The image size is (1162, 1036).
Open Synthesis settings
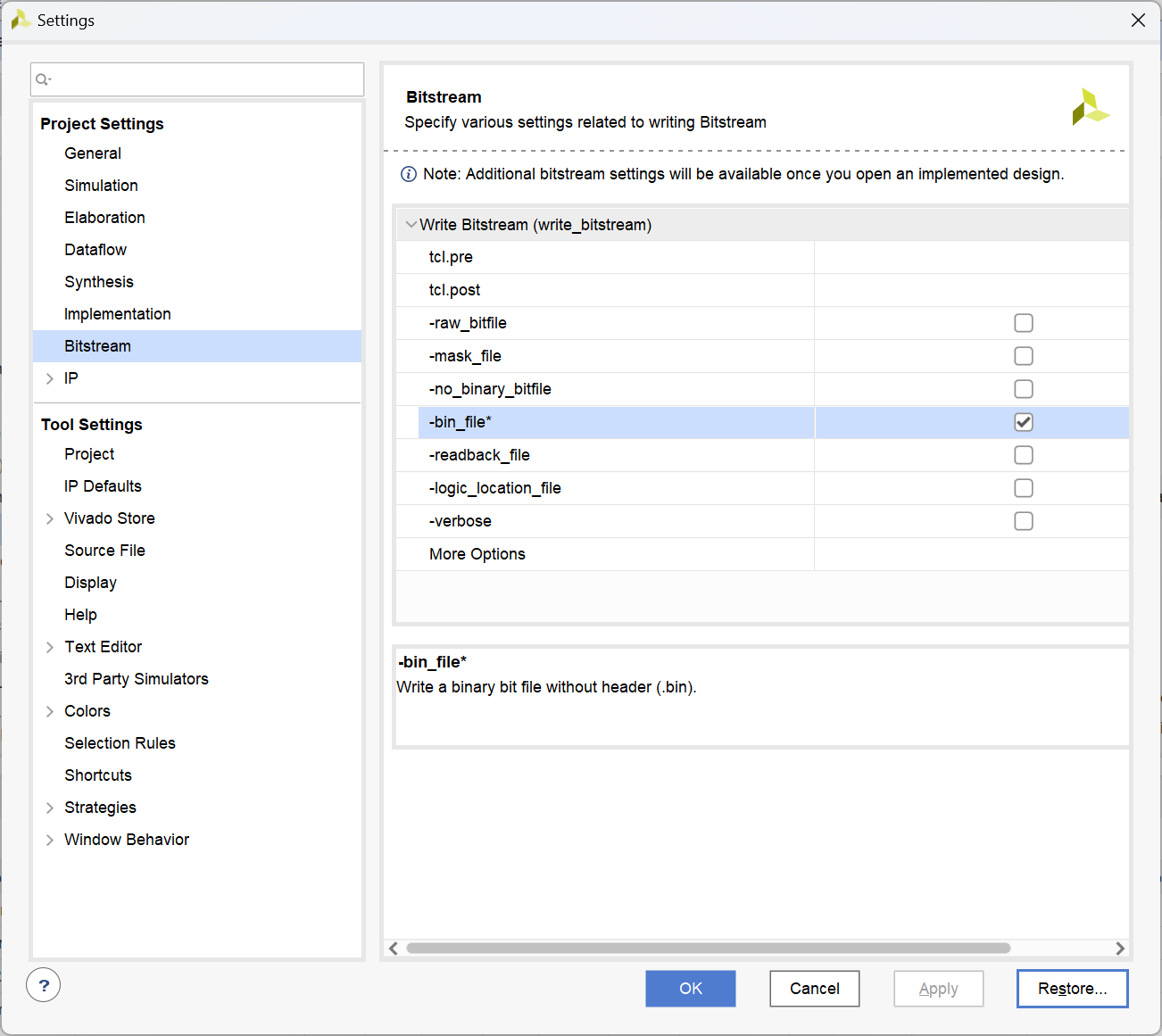[99, 282]
